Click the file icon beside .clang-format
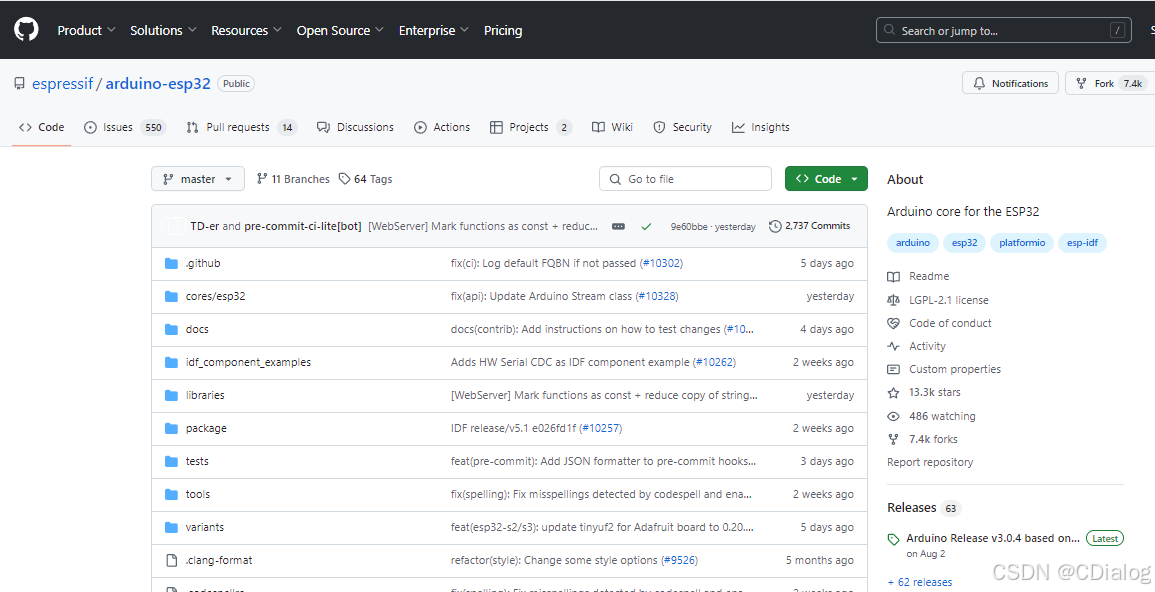This screenshot has height=592, width=1155. point(172,560)
